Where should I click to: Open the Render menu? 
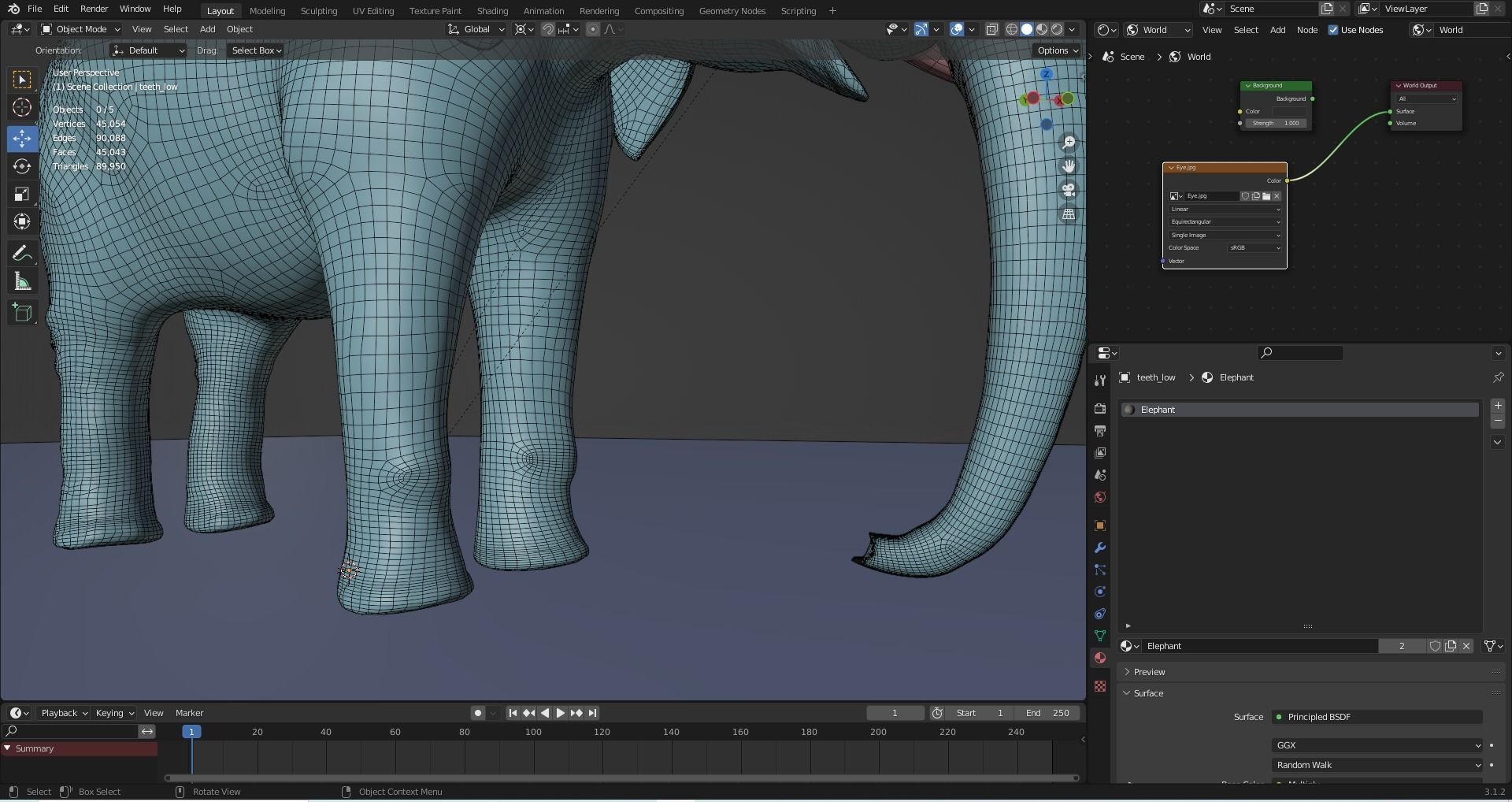[x=94, y=9]
